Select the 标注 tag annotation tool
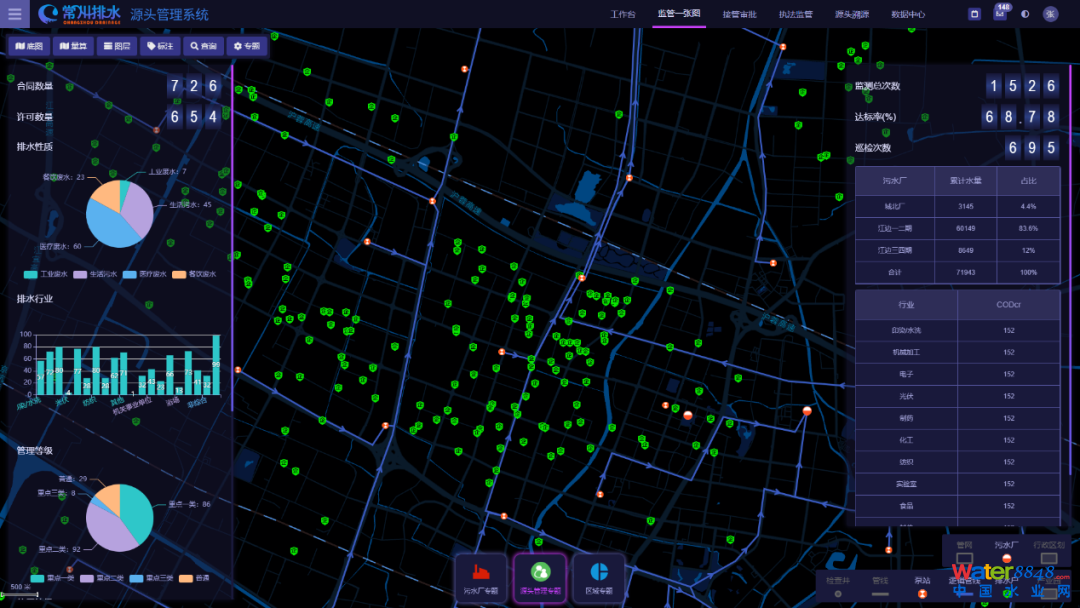This screenshot has height=608, width=1080. tap(160, 46)
